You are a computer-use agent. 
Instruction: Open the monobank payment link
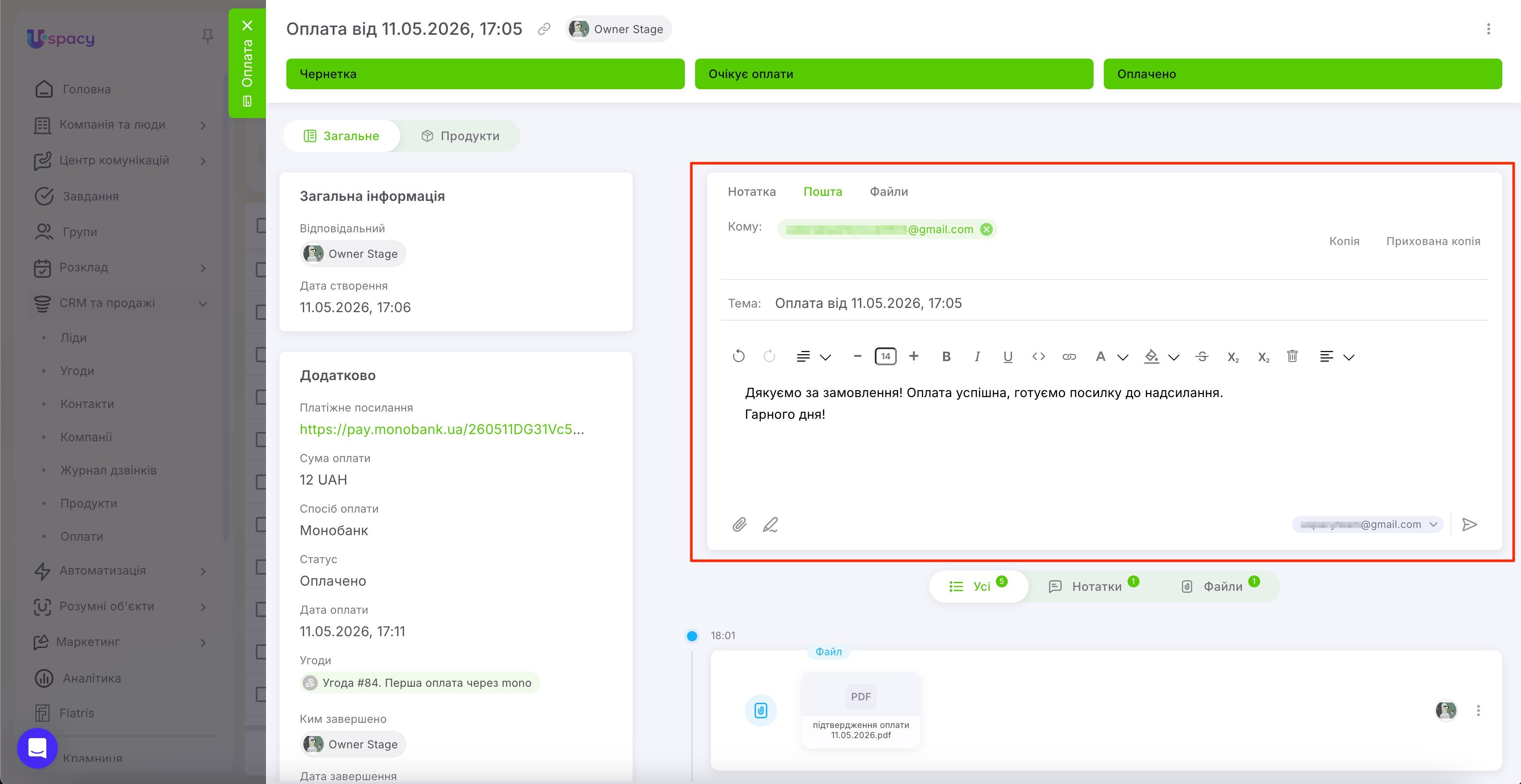point(442,429)
